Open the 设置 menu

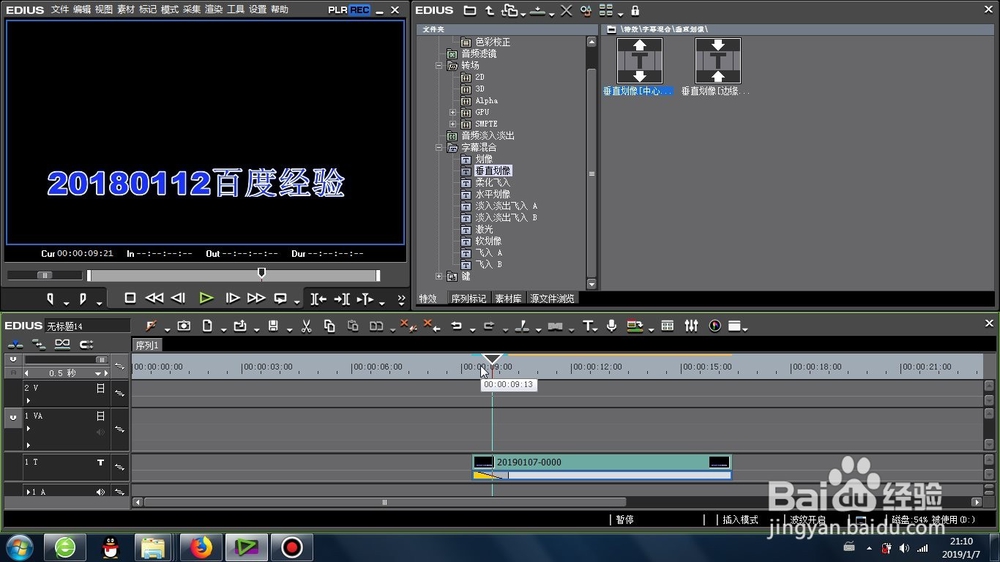tap(258, 10)
